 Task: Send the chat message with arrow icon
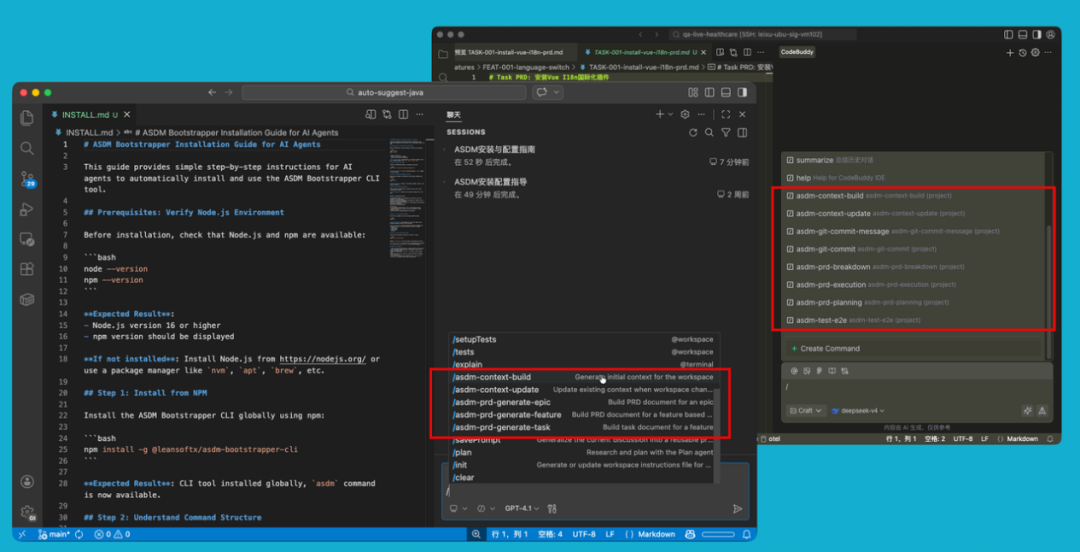pos(738,509)
